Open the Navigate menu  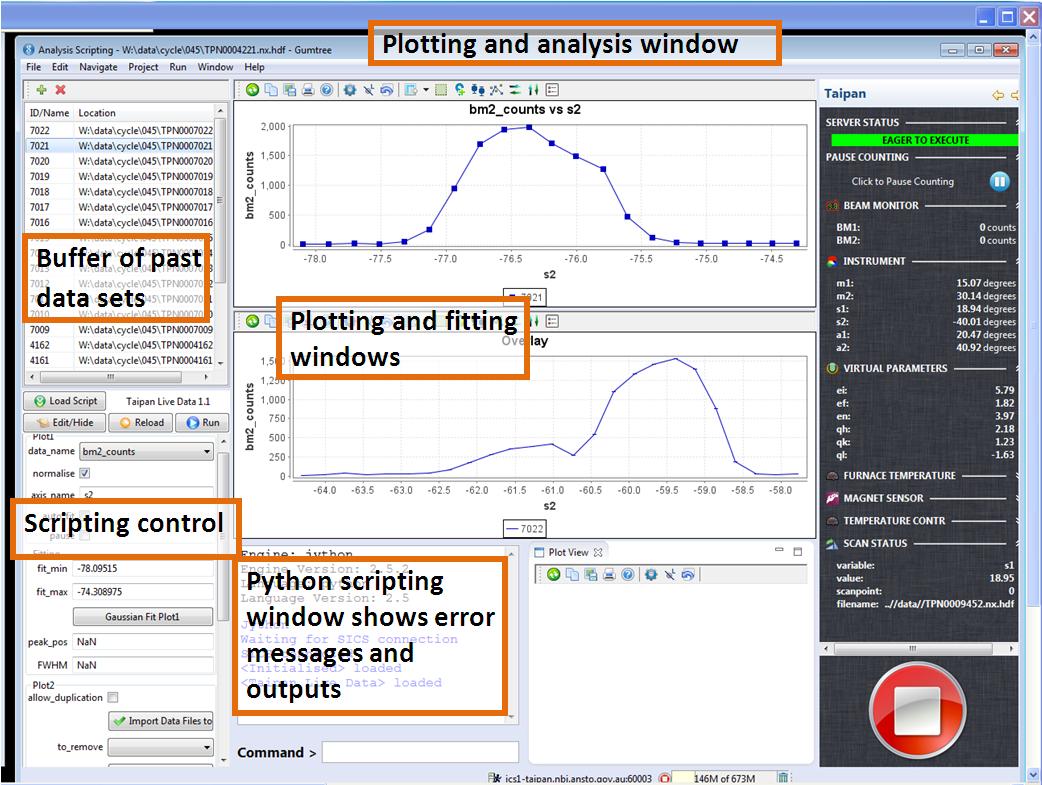pos(98,67)
